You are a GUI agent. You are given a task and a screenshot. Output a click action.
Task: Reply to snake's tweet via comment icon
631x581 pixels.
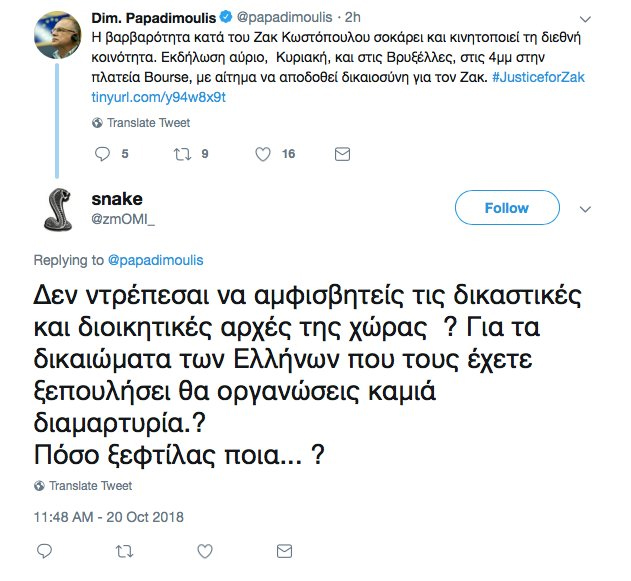[x=44, y=551]
